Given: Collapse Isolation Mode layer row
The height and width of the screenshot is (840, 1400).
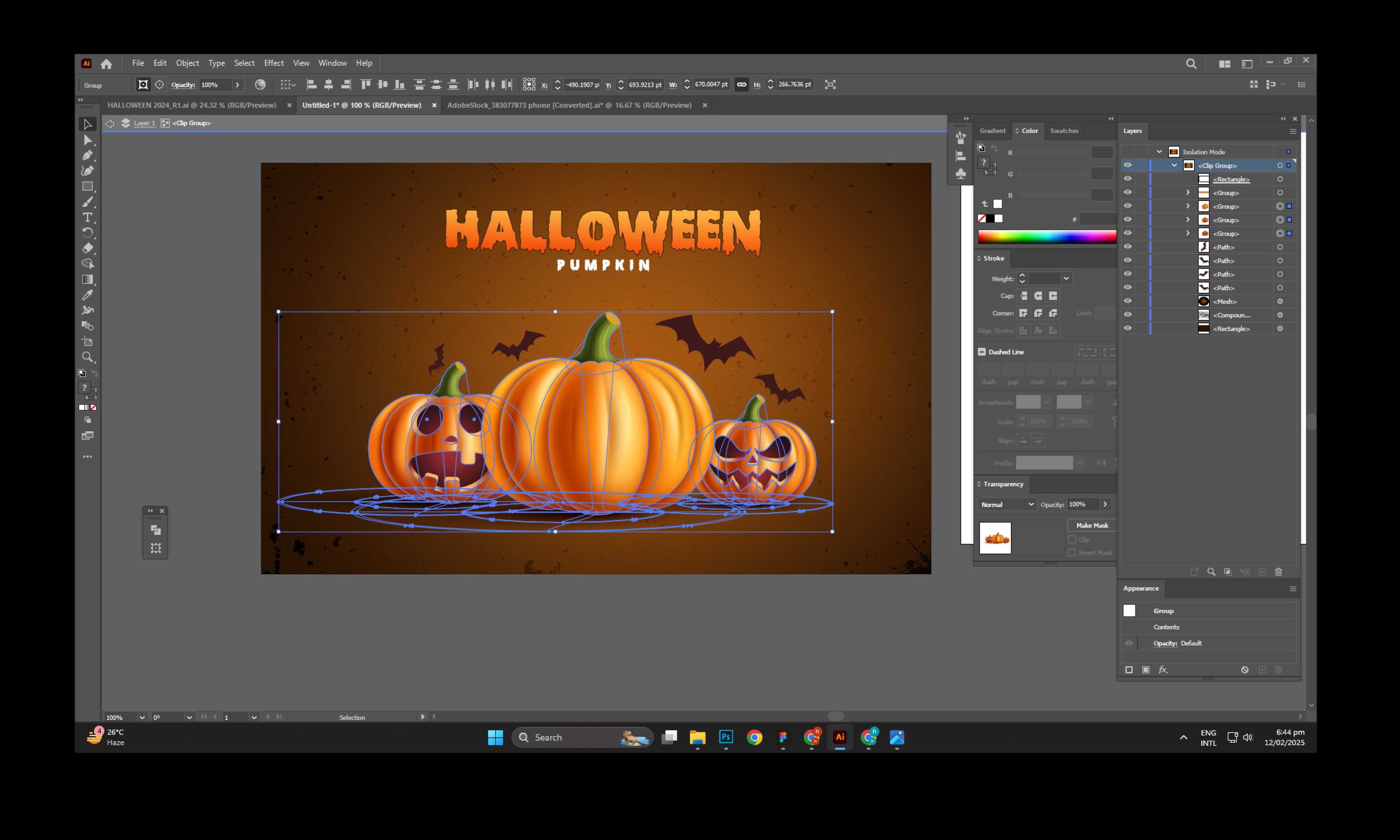Looking at the screenshot, I should 1159,152.
